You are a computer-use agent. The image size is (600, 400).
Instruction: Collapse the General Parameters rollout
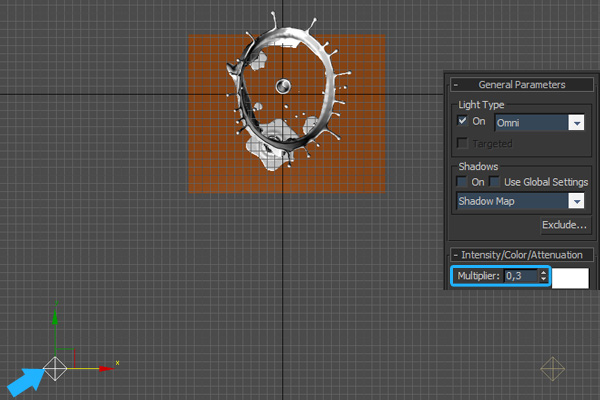coord(520,85)
